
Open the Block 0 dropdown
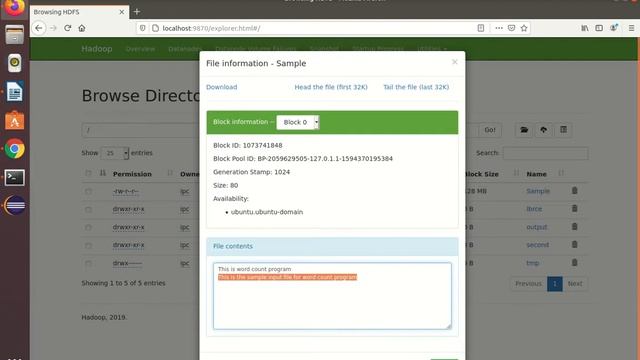(x=298, y=122)
